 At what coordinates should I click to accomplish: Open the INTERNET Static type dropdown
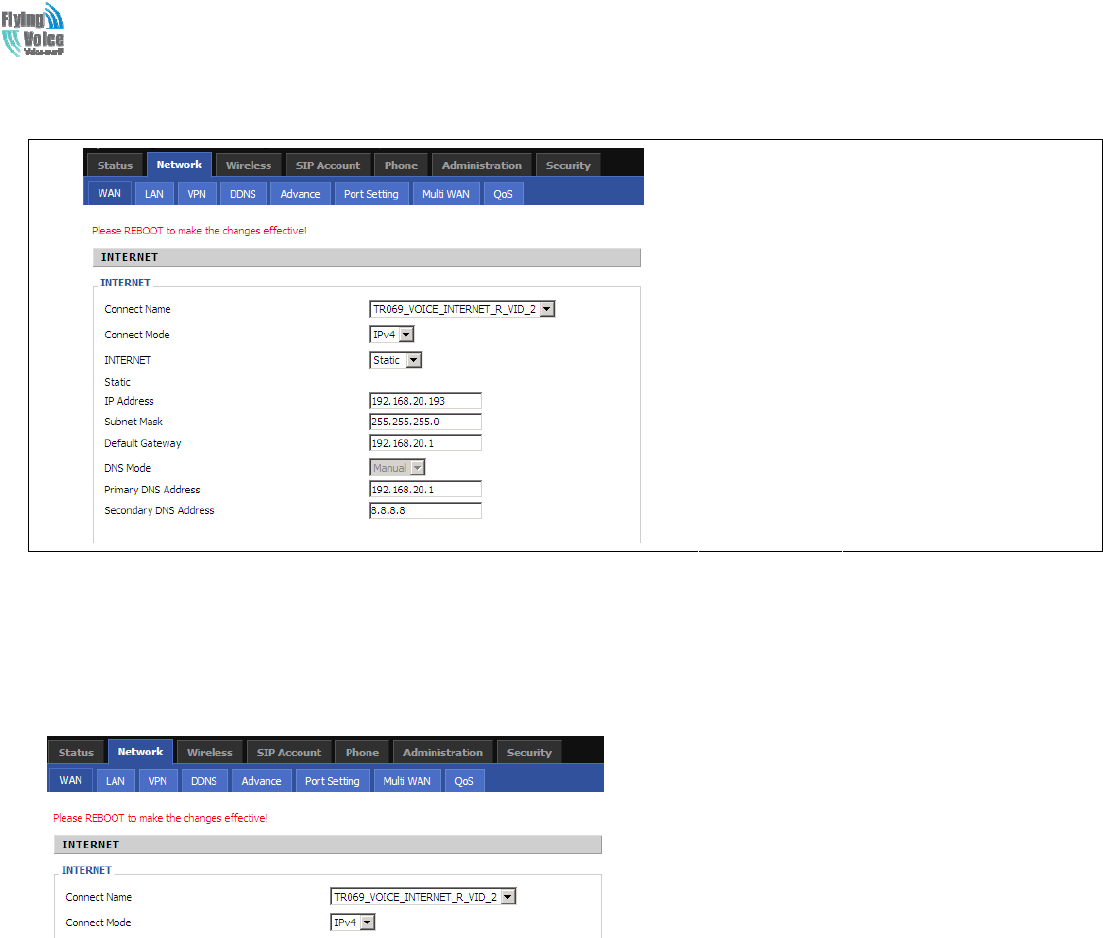[x=395, y=360]
